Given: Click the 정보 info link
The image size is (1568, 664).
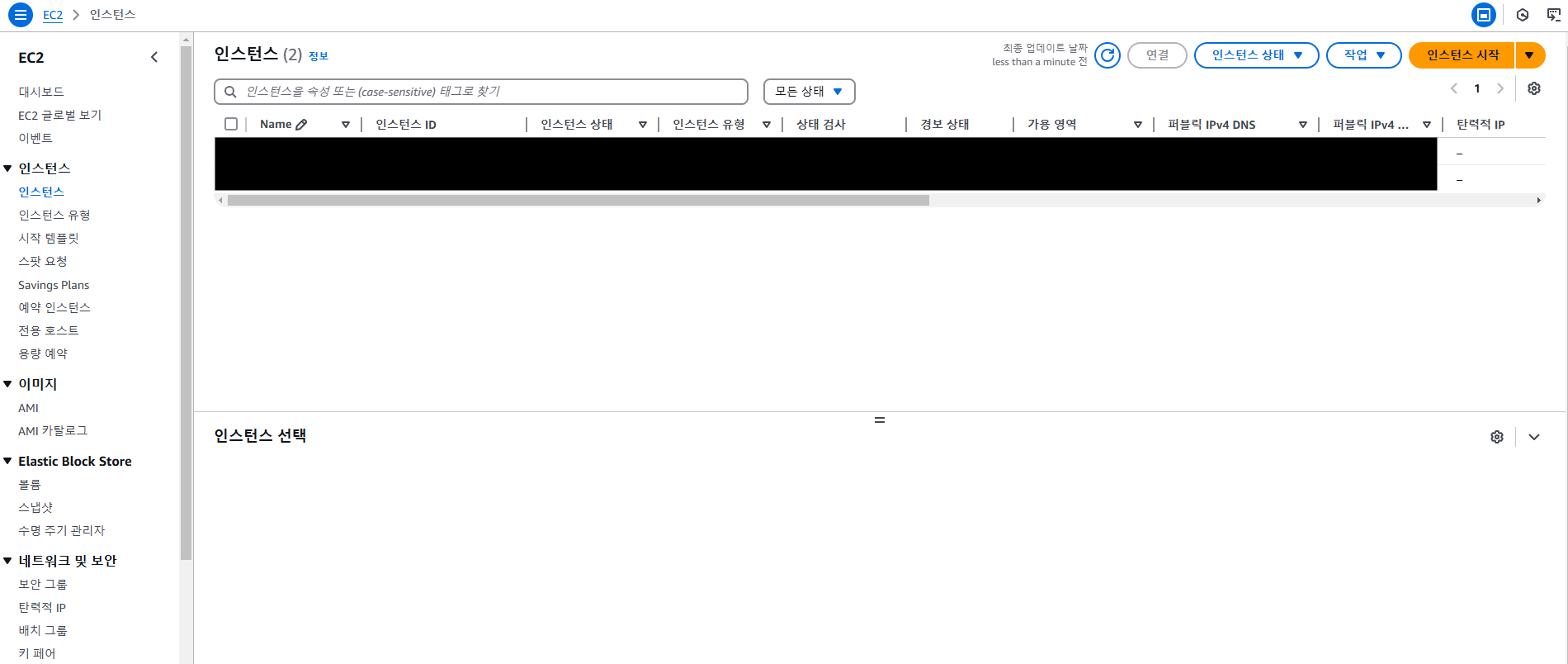Looking at the screenshot, I should (x=319, y=56).
